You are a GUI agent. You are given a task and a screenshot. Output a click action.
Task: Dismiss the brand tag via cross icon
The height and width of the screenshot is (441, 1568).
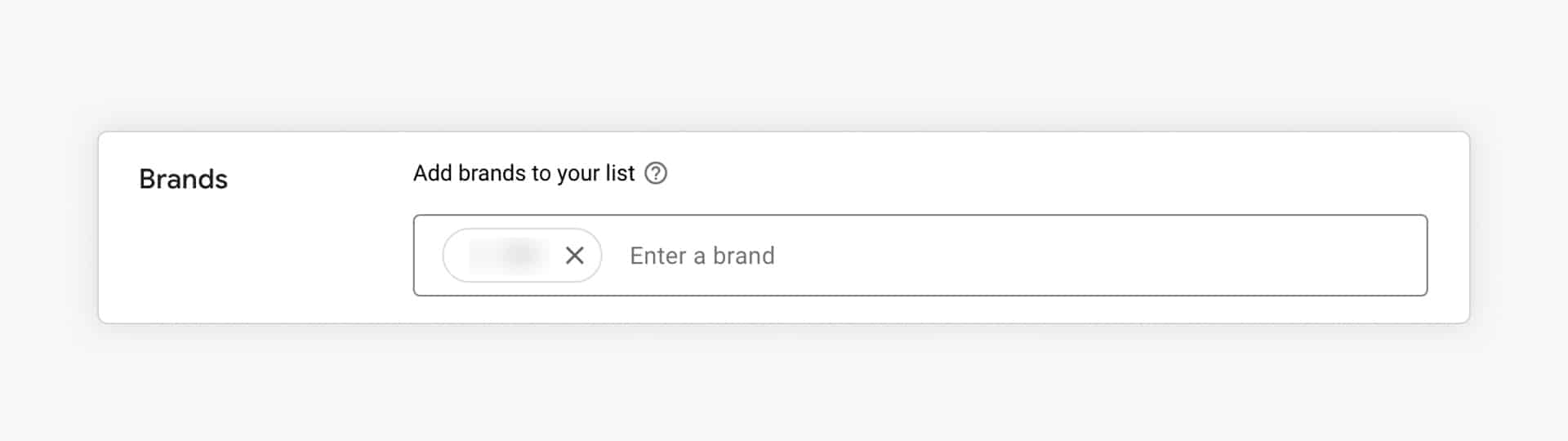575,256
